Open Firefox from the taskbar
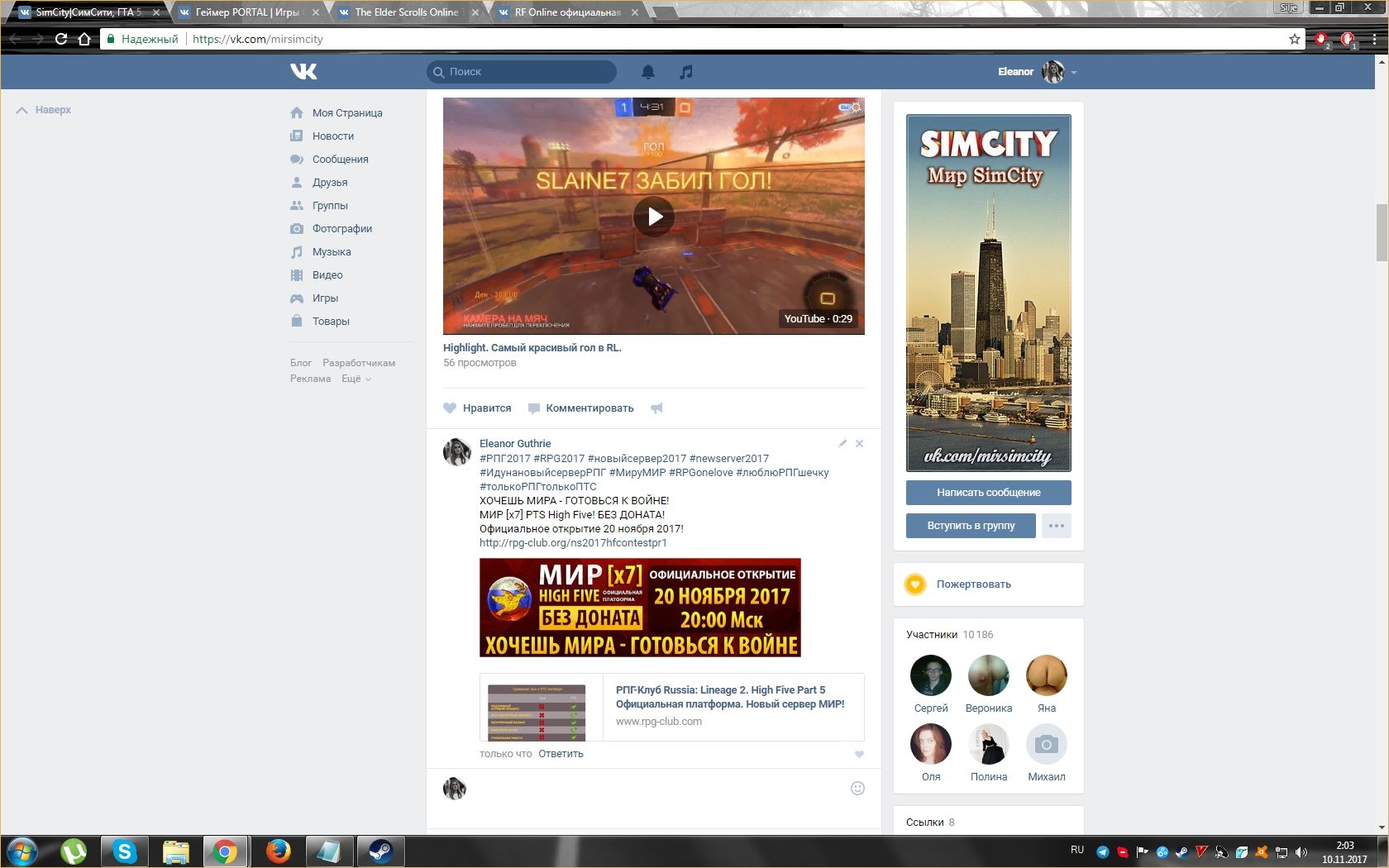The image size is (1389, 868). tap(278, 851)
